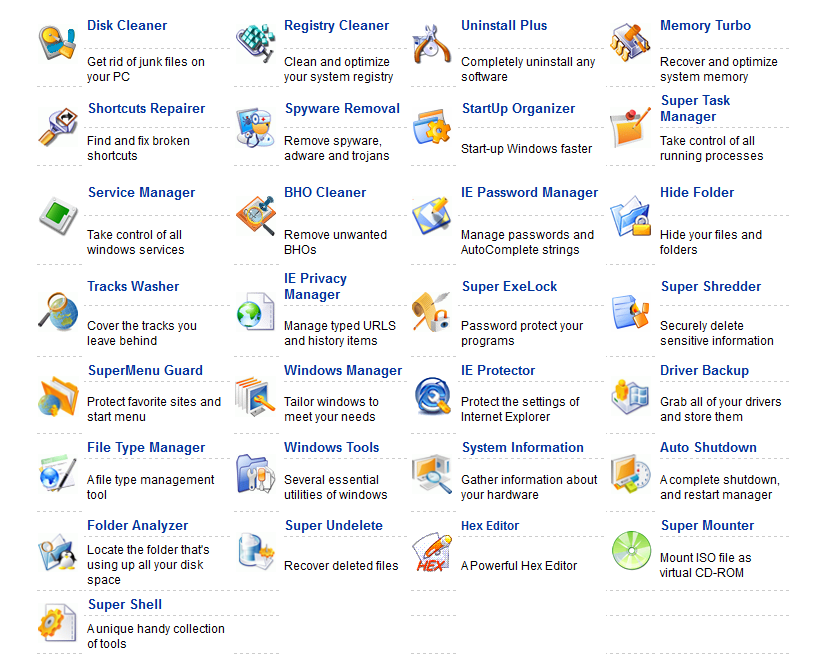This screenshot has height=654, width=816.
Task: Select the Hex Editor HEX icon
Action: (431, 552)
